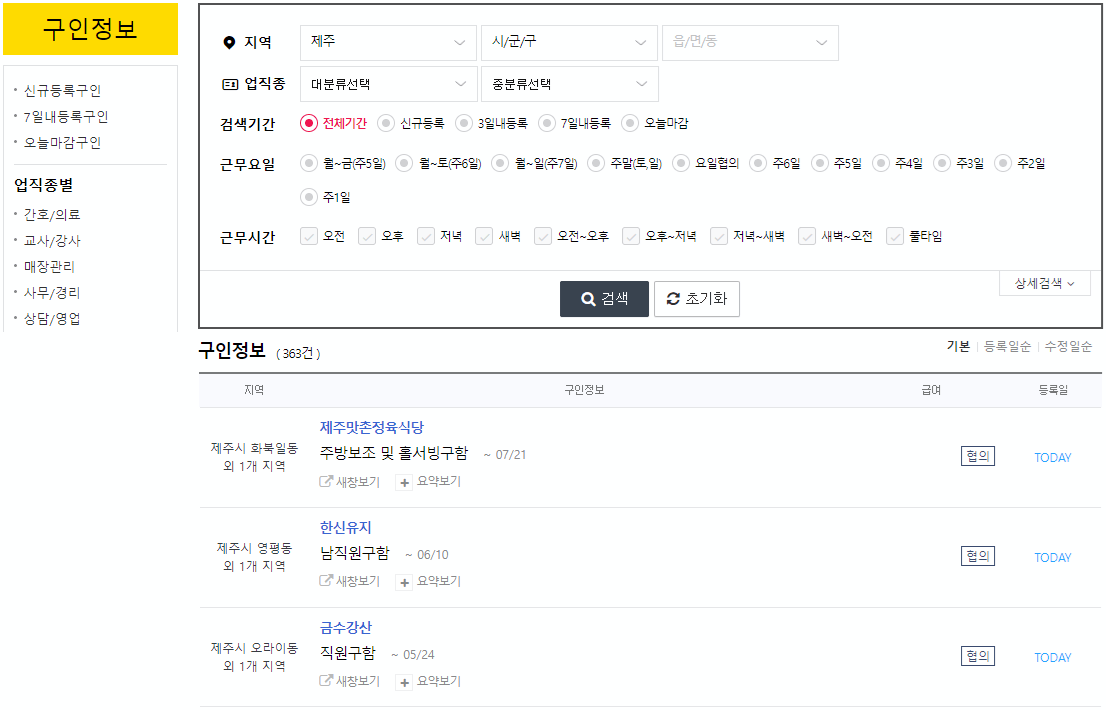Click the location pin icon beside 지역
The image size is (1106, 710).
click(x=229, y=43)
